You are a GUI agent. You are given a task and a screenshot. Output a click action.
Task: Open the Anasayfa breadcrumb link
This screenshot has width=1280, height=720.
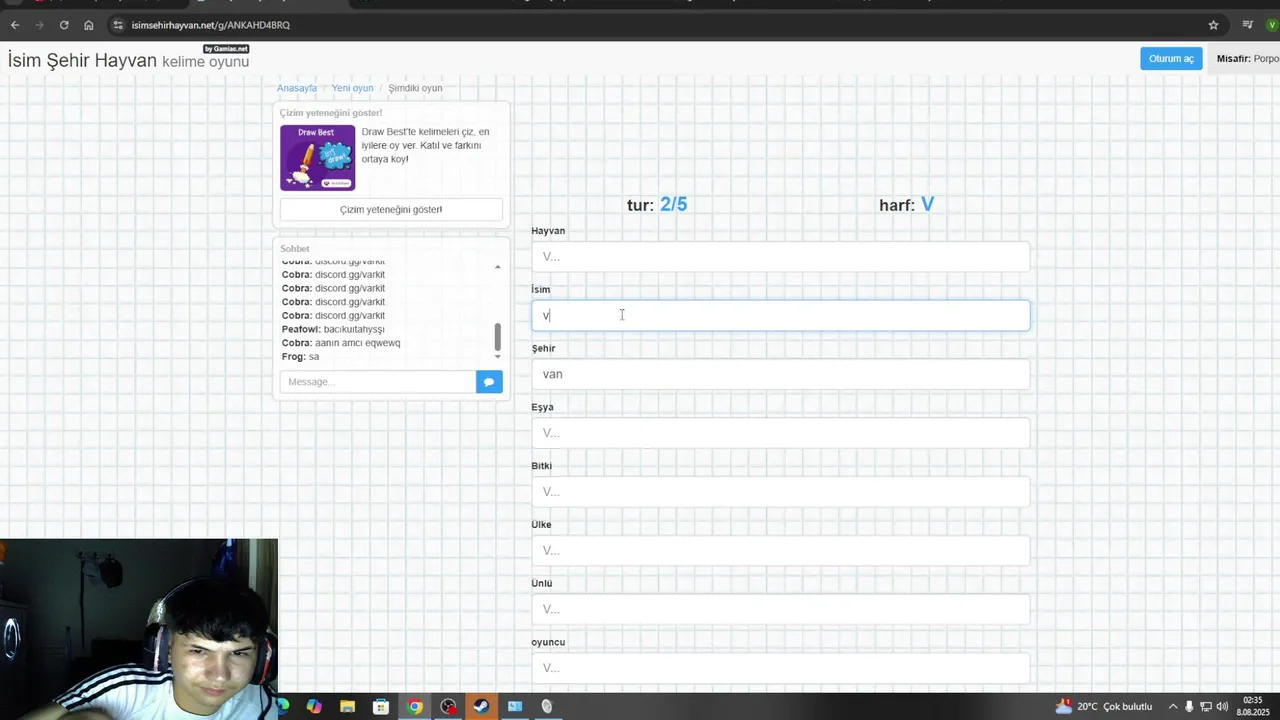point(297,88)
